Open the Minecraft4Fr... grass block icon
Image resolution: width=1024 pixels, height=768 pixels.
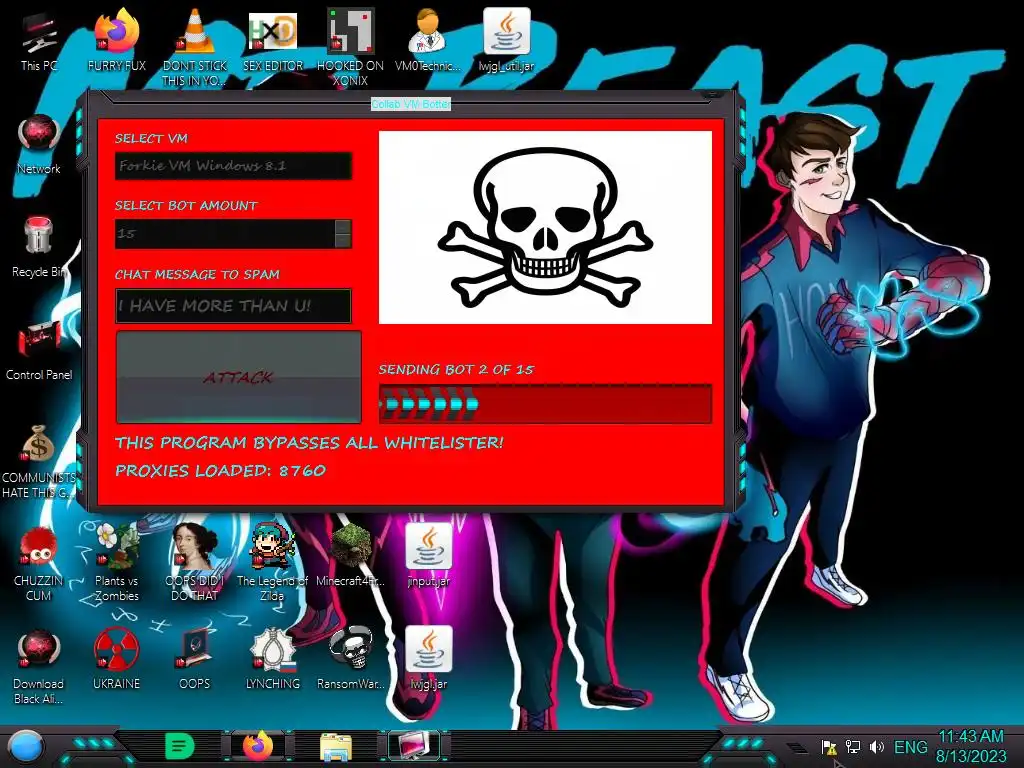point(350,556)
